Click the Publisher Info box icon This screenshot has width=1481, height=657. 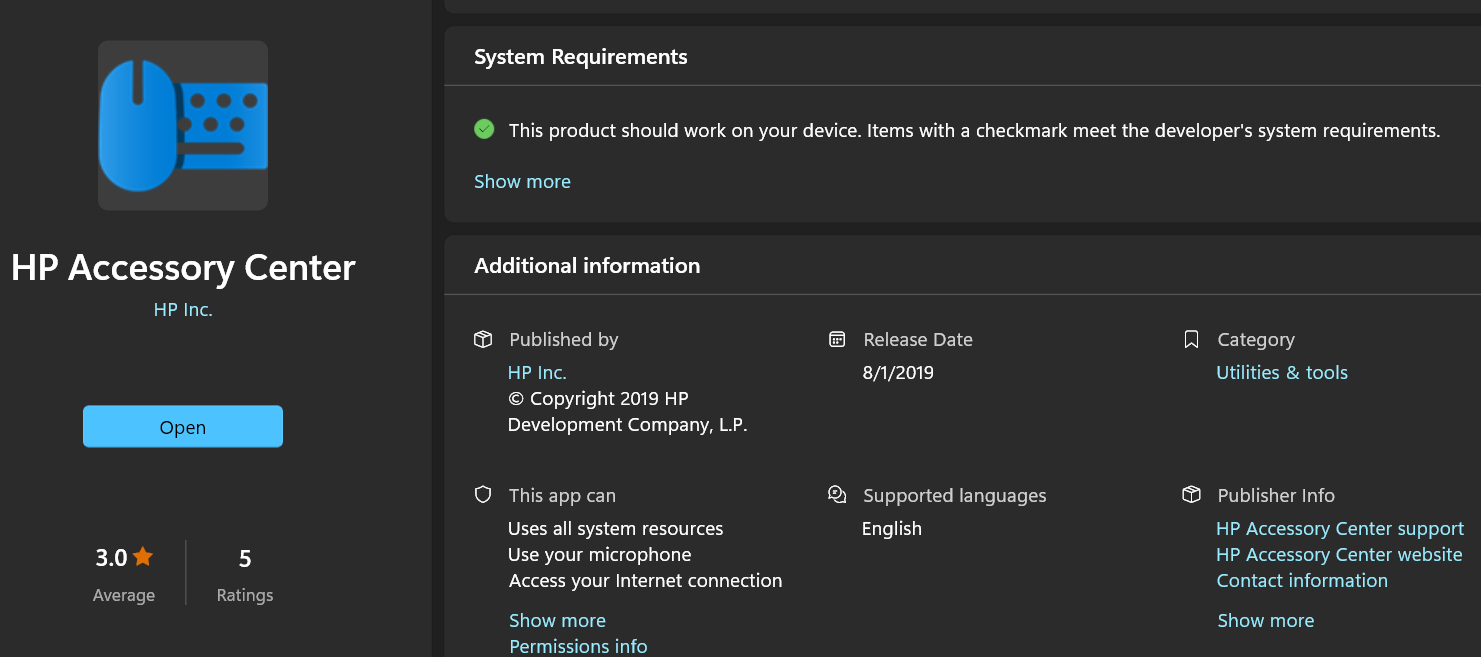pos(1191,494)
